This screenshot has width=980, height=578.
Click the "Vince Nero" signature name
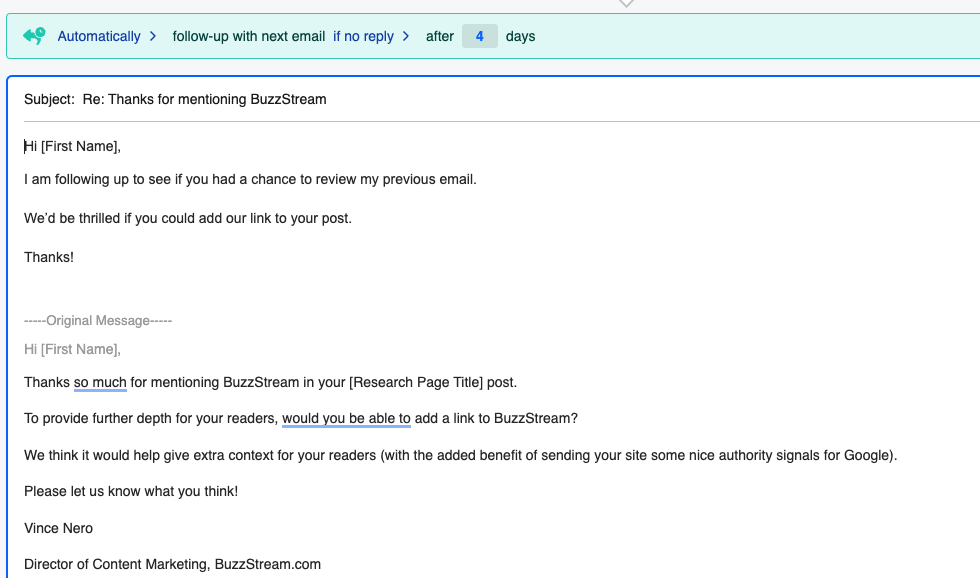point(58,527)
